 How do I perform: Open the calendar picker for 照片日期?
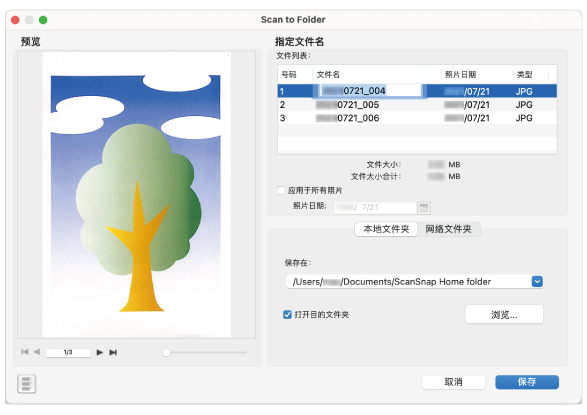[x=424, y=208]
